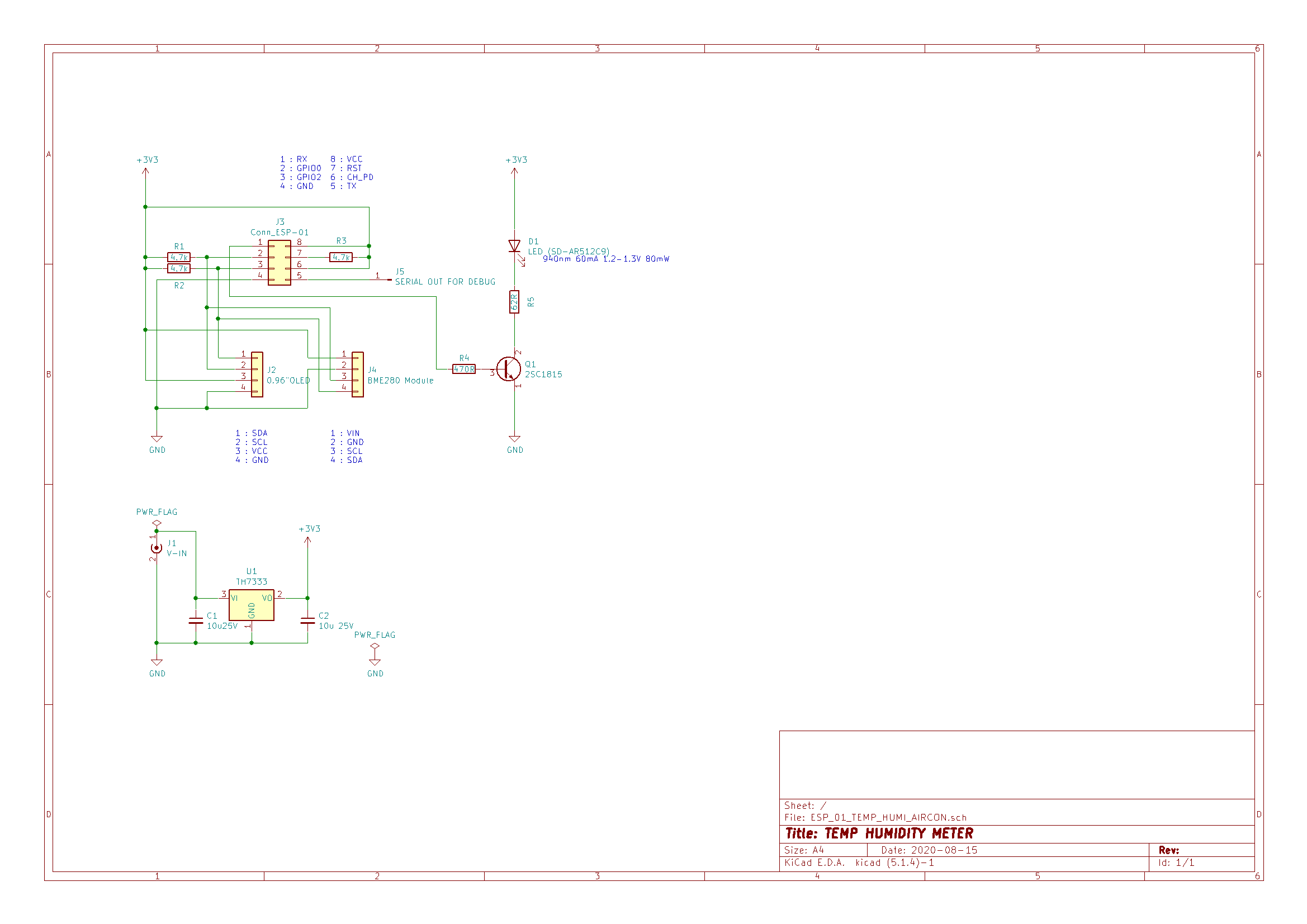The image size is (1307, 924).
Task: Click the J1 V-IN jack symbol
Action: [x=157, y=548]
